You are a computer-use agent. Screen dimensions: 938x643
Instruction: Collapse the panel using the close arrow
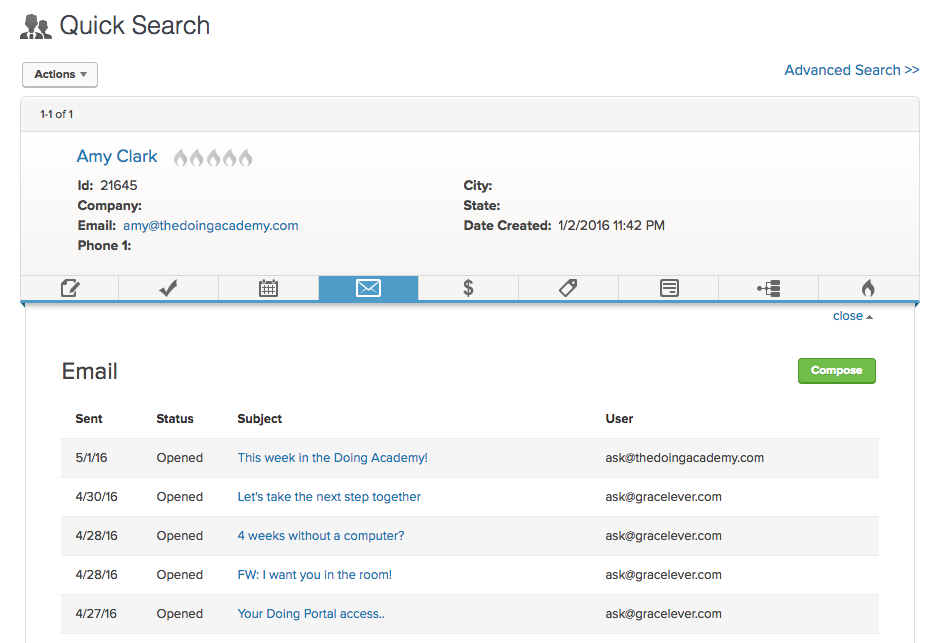852,316
